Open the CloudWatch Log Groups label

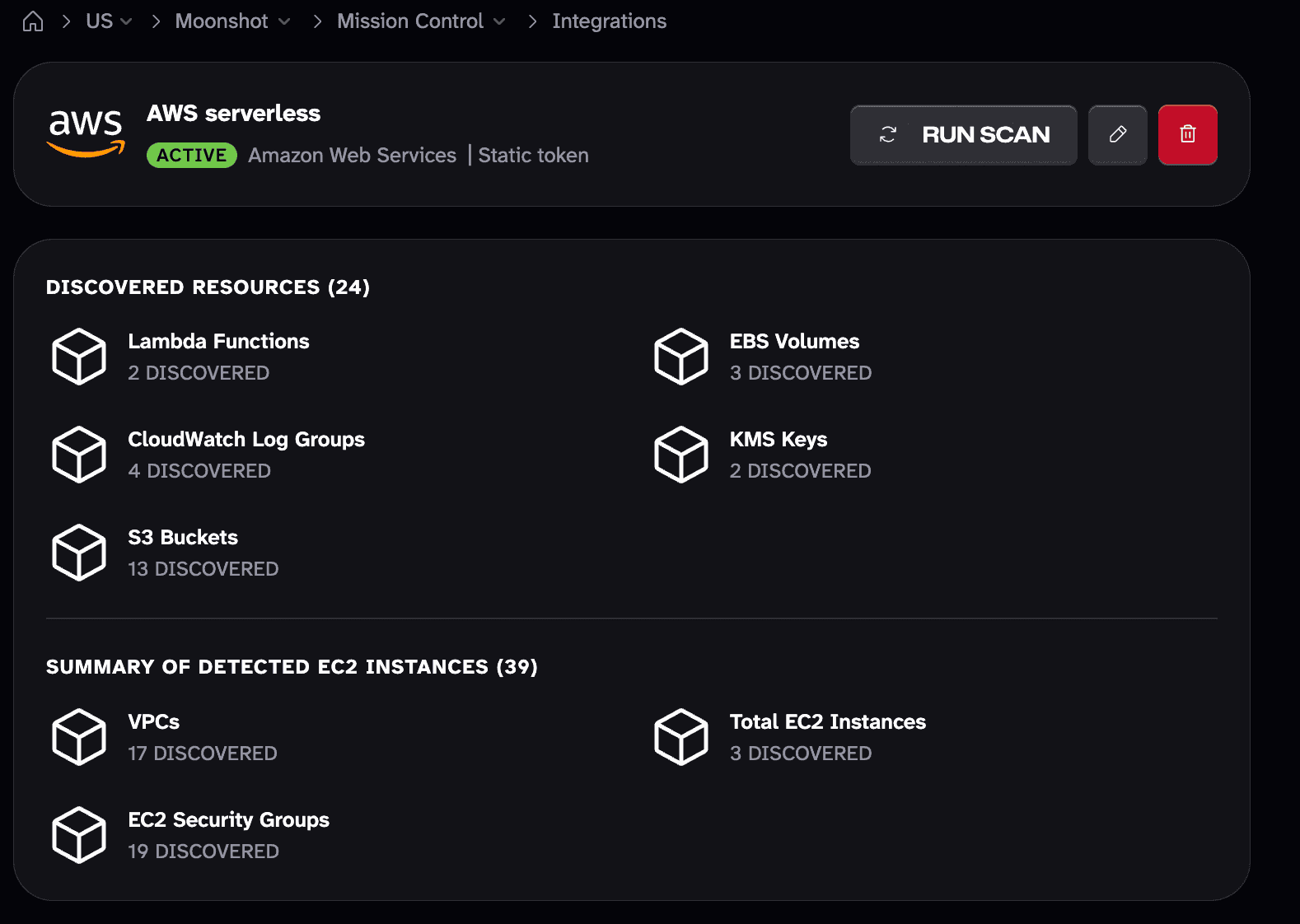click(x=246, y=440)
